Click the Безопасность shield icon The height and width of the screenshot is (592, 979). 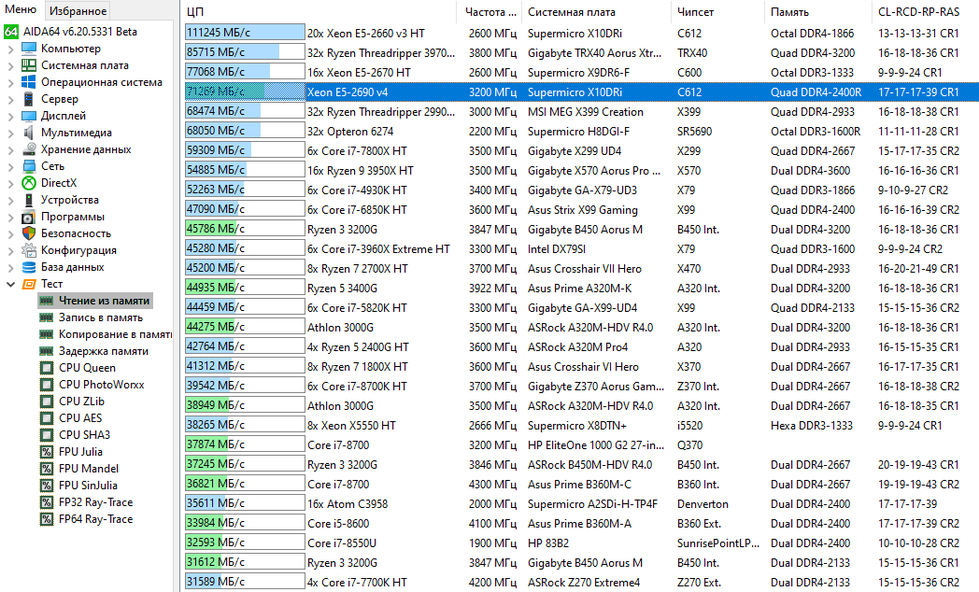29,233
